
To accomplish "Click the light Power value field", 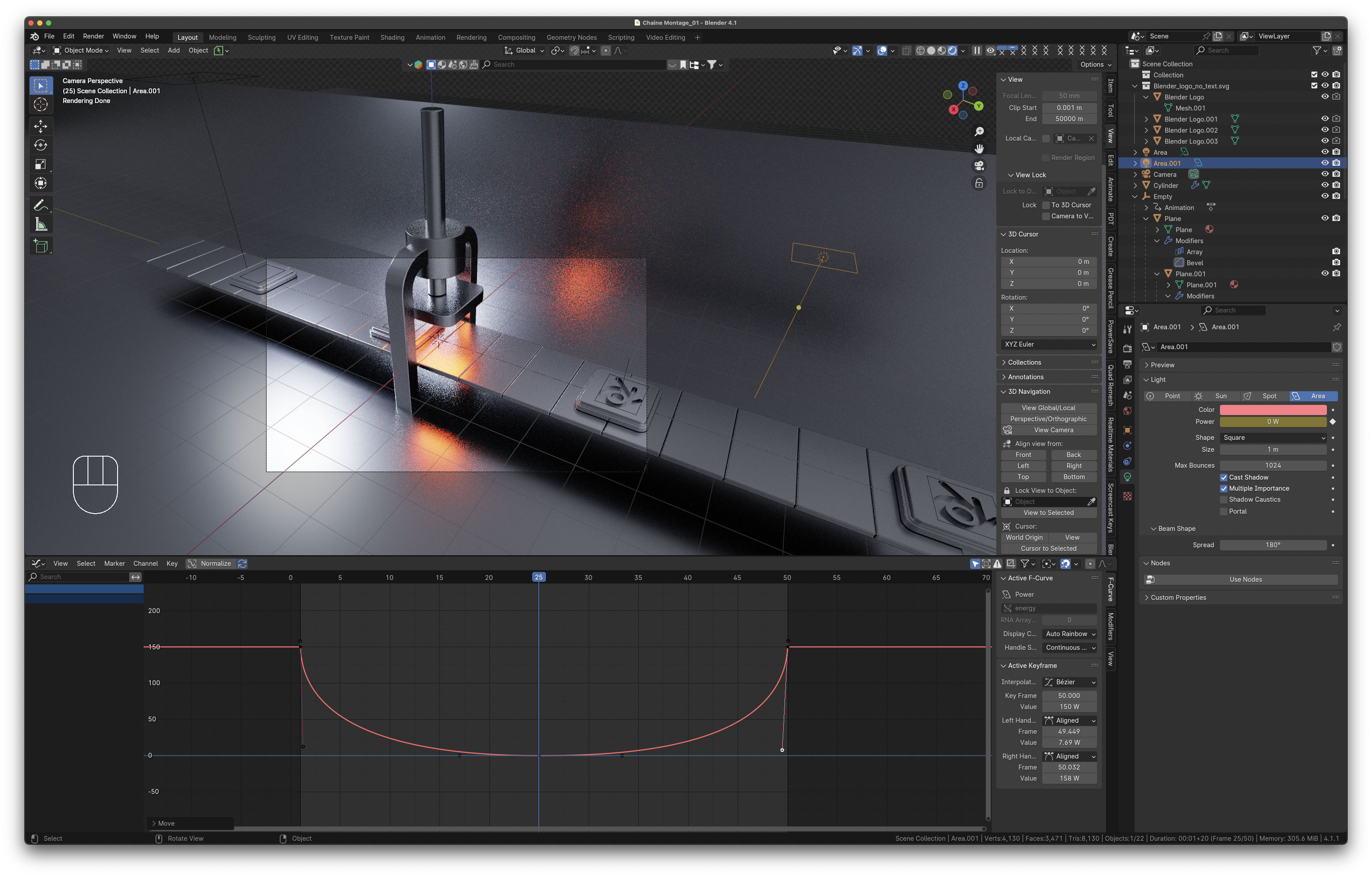I will click(1273, 422).
